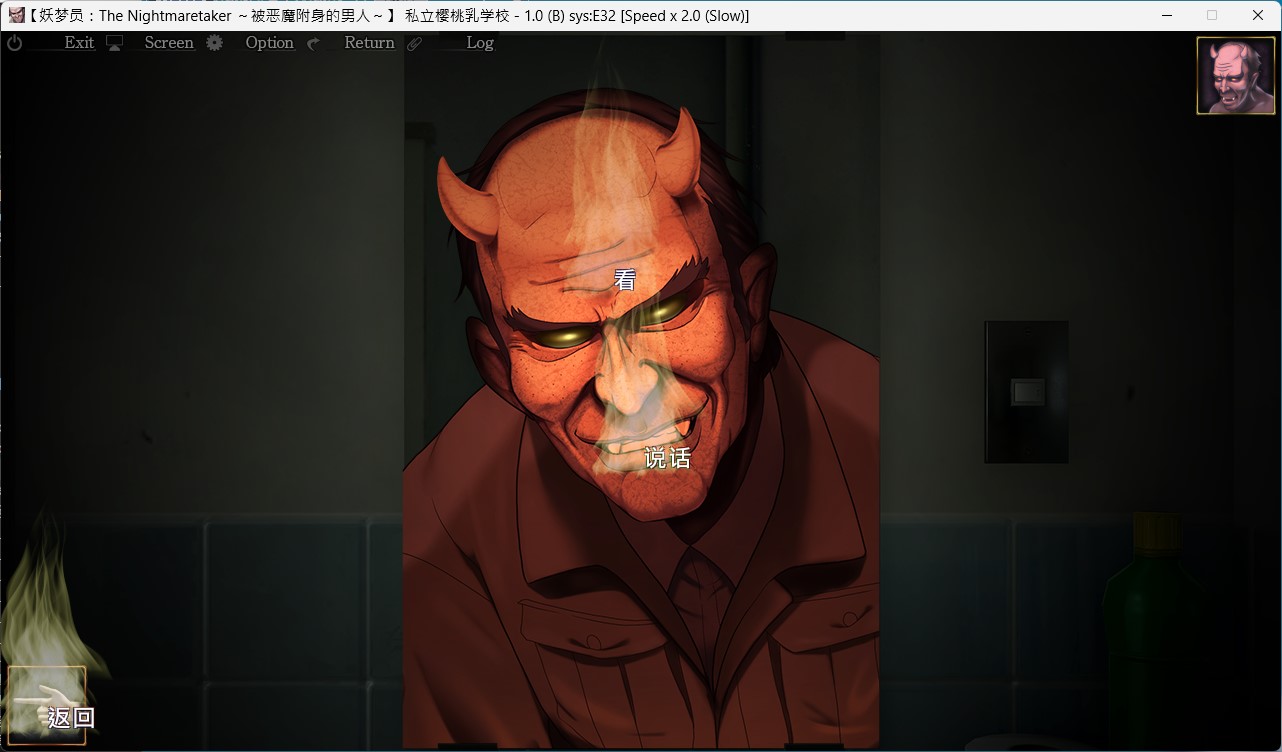Choose the 说话 (talk) action
Screen dimensions: 1282x752
[x=667, y=458]
